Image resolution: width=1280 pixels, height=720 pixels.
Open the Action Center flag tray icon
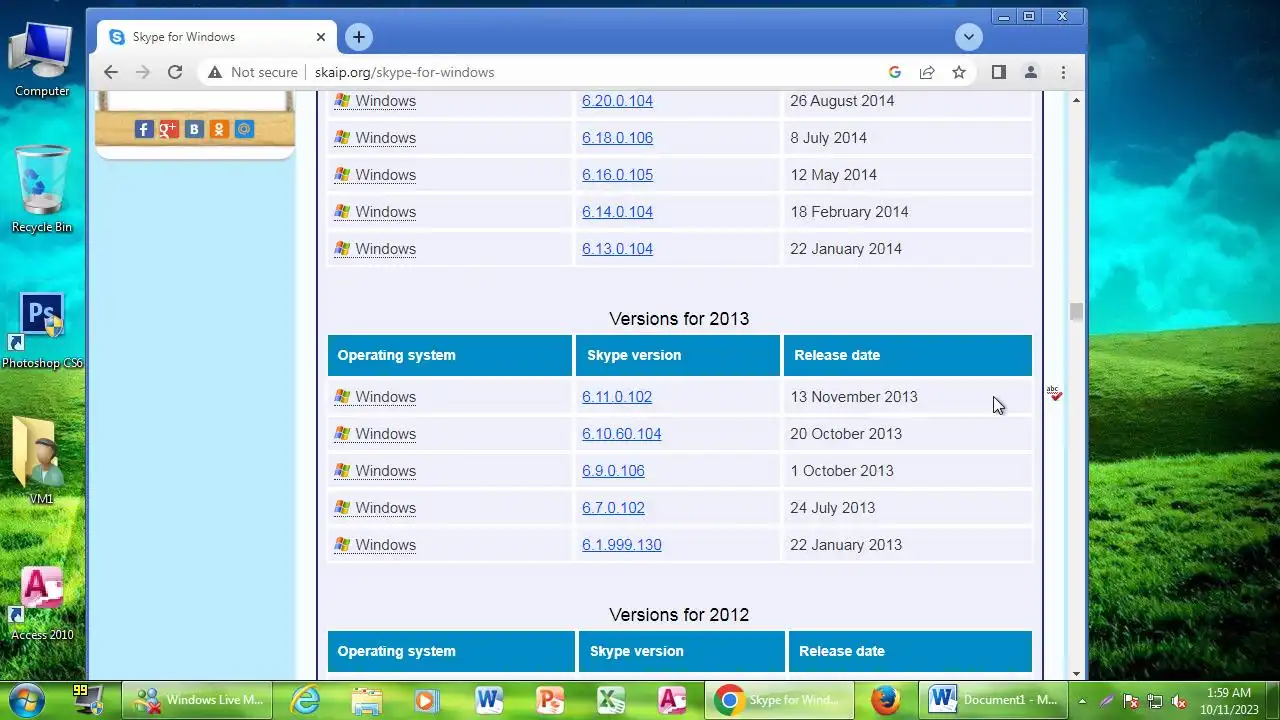[x=1131, y=701]
